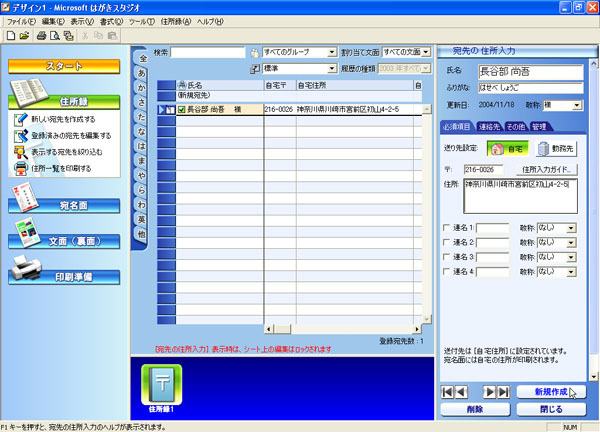Enable the 連名 4 checkbox
This screenshot has height=432, width=600.
pyautogui.click(x=446, y=271)
